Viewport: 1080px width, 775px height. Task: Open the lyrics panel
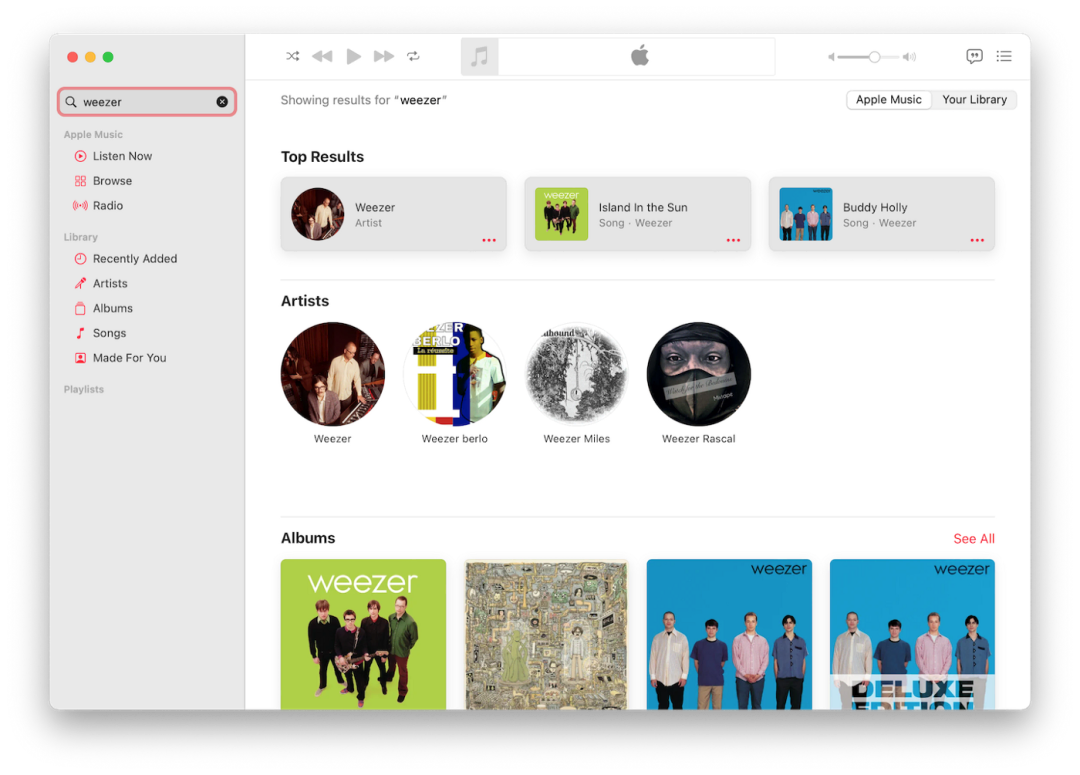(974, 56)
